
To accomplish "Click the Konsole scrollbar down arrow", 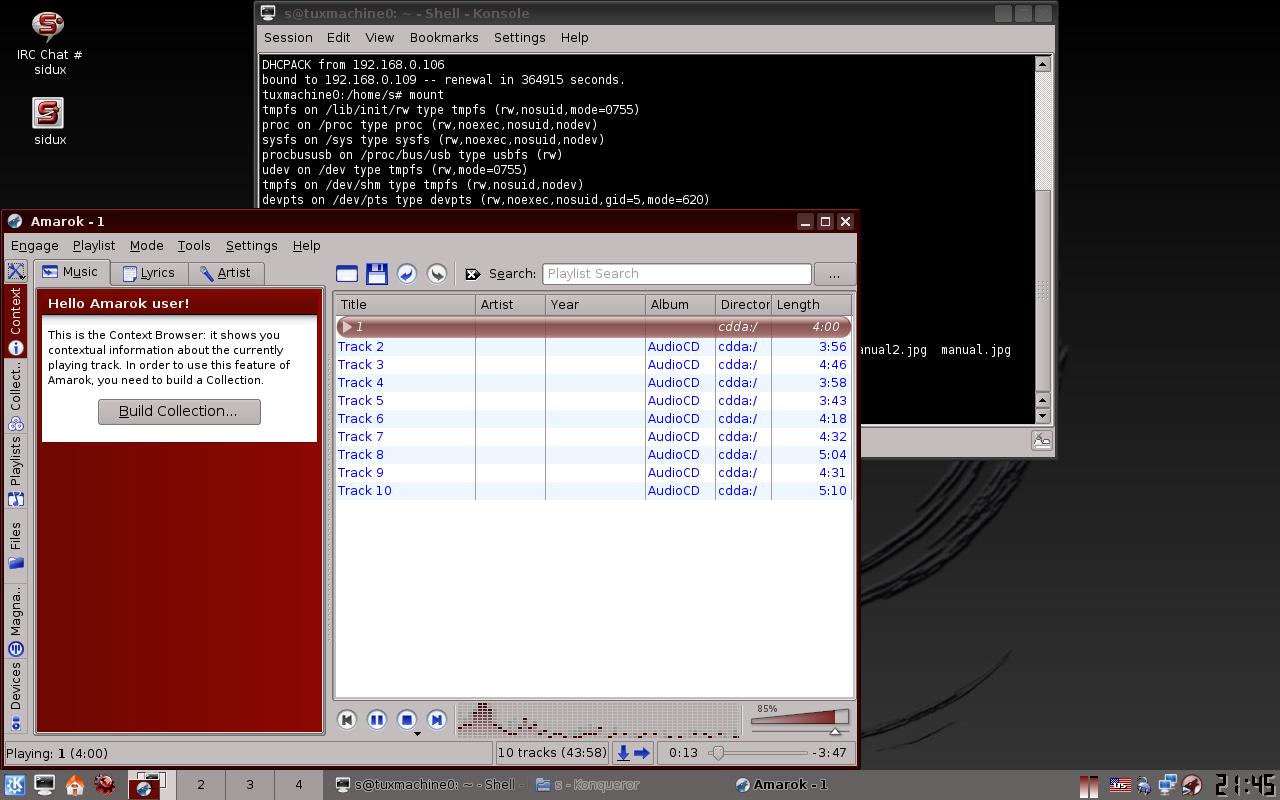I will tap(1042, 415).
